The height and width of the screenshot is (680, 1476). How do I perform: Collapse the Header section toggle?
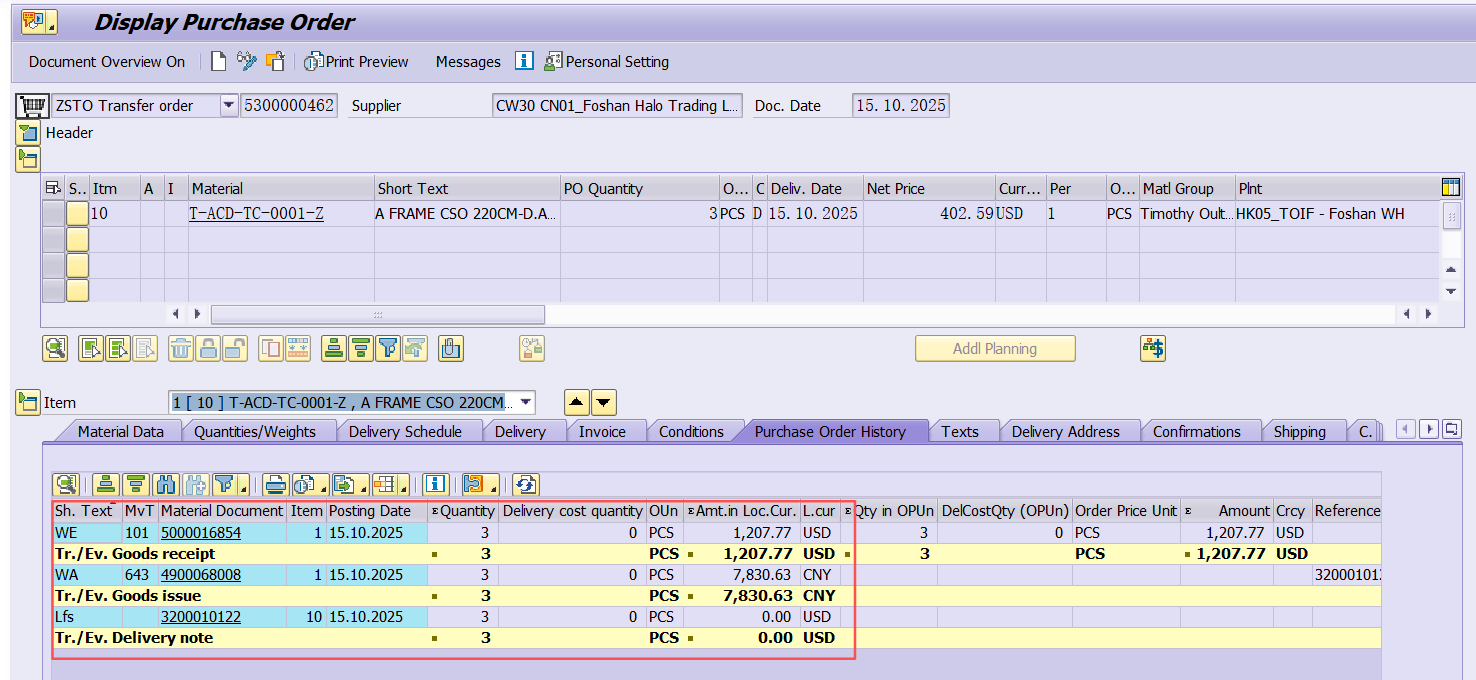(28, 133)
